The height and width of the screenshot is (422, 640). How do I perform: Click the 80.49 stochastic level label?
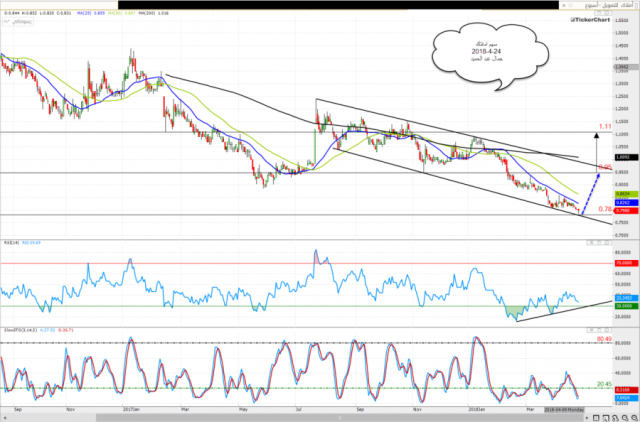coord(604,339)
